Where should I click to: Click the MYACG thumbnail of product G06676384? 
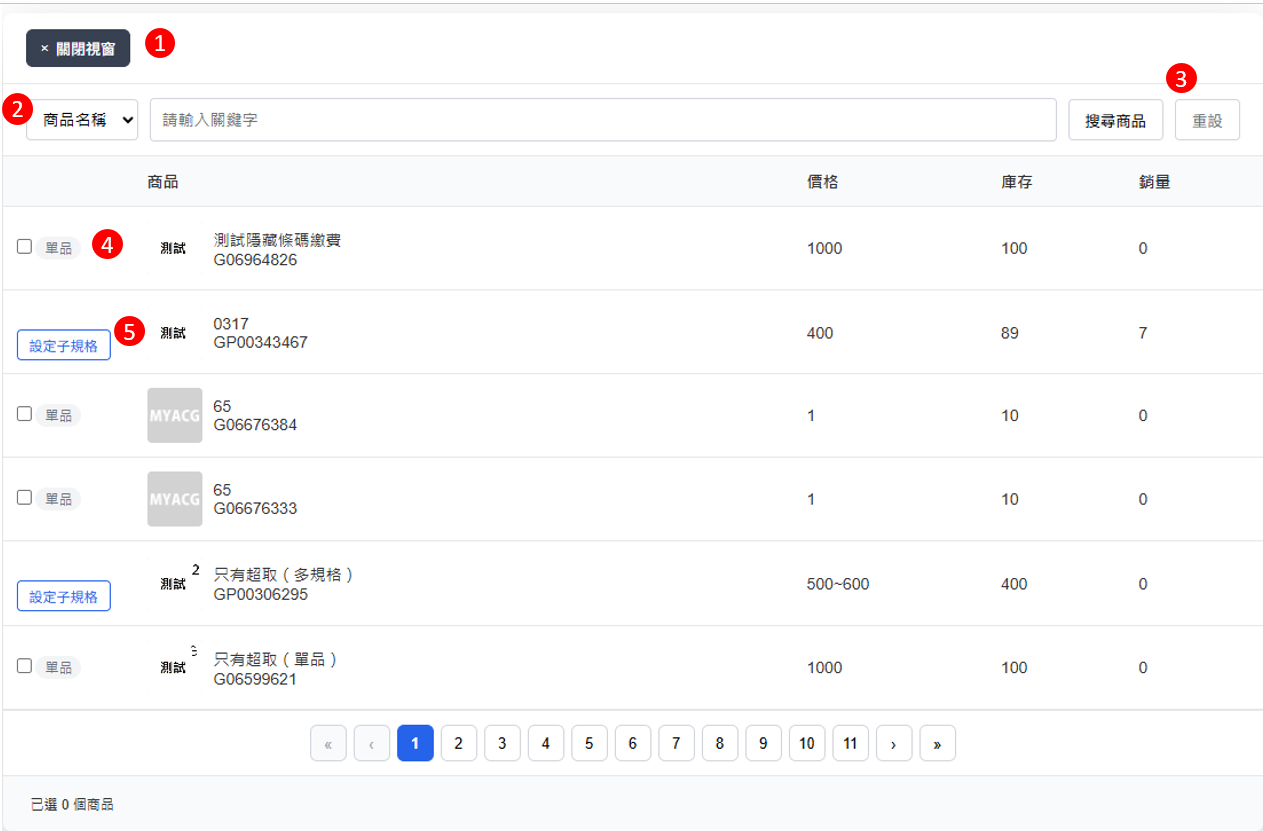pos(174,415)
